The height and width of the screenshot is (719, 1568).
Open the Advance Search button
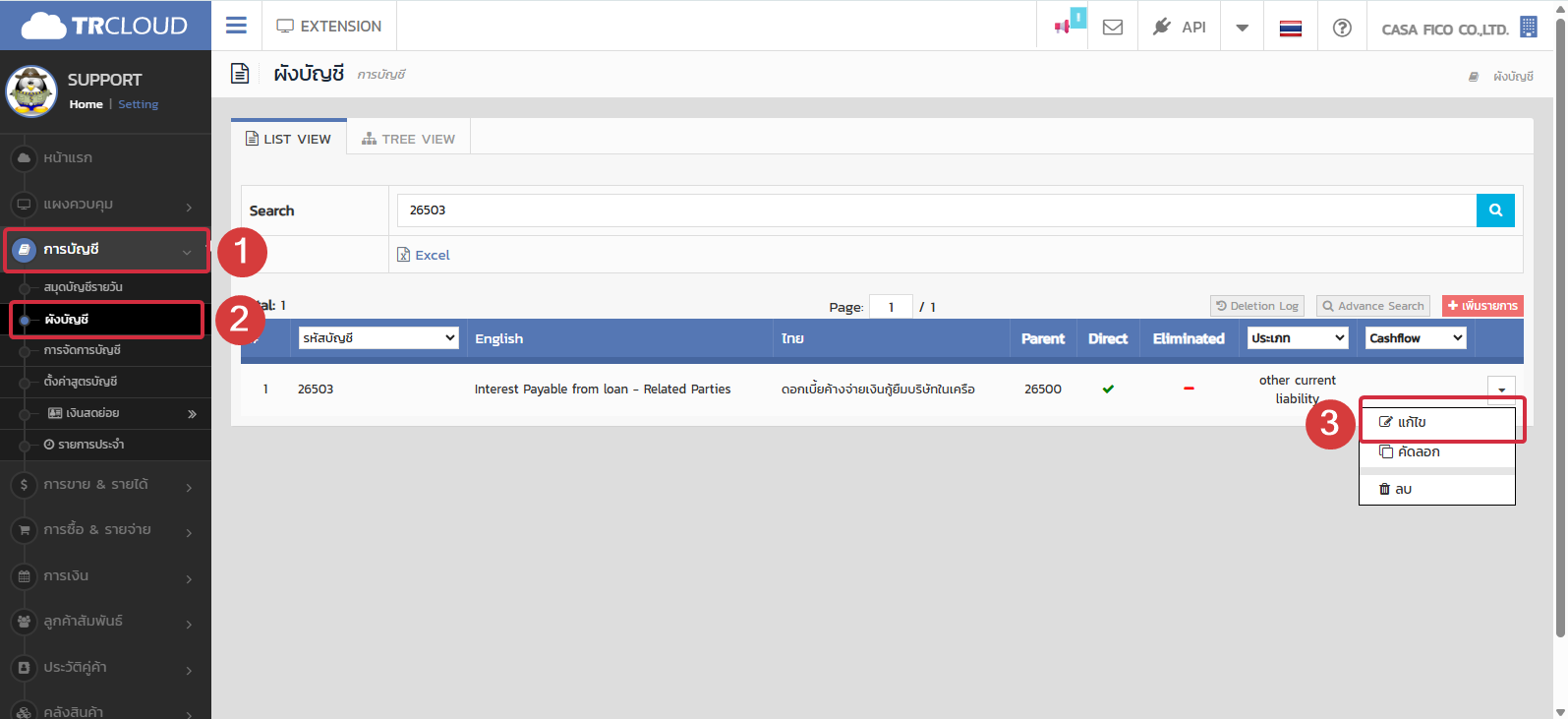1373,306
